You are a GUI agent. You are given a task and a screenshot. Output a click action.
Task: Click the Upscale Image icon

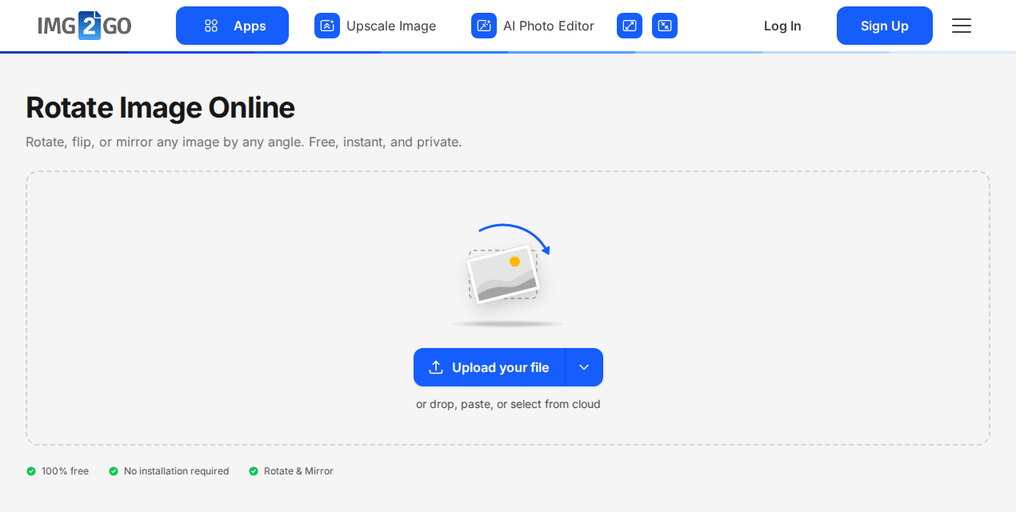327,26
